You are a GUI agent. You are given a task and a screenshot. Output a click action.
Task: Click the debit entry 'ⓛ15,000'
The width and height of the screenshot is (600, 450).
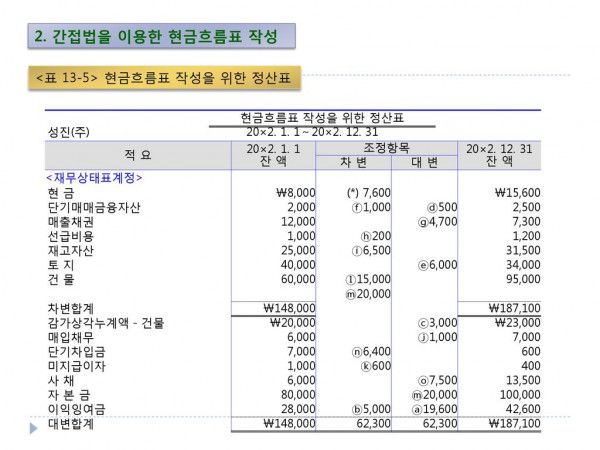click(x=368, y=279)
